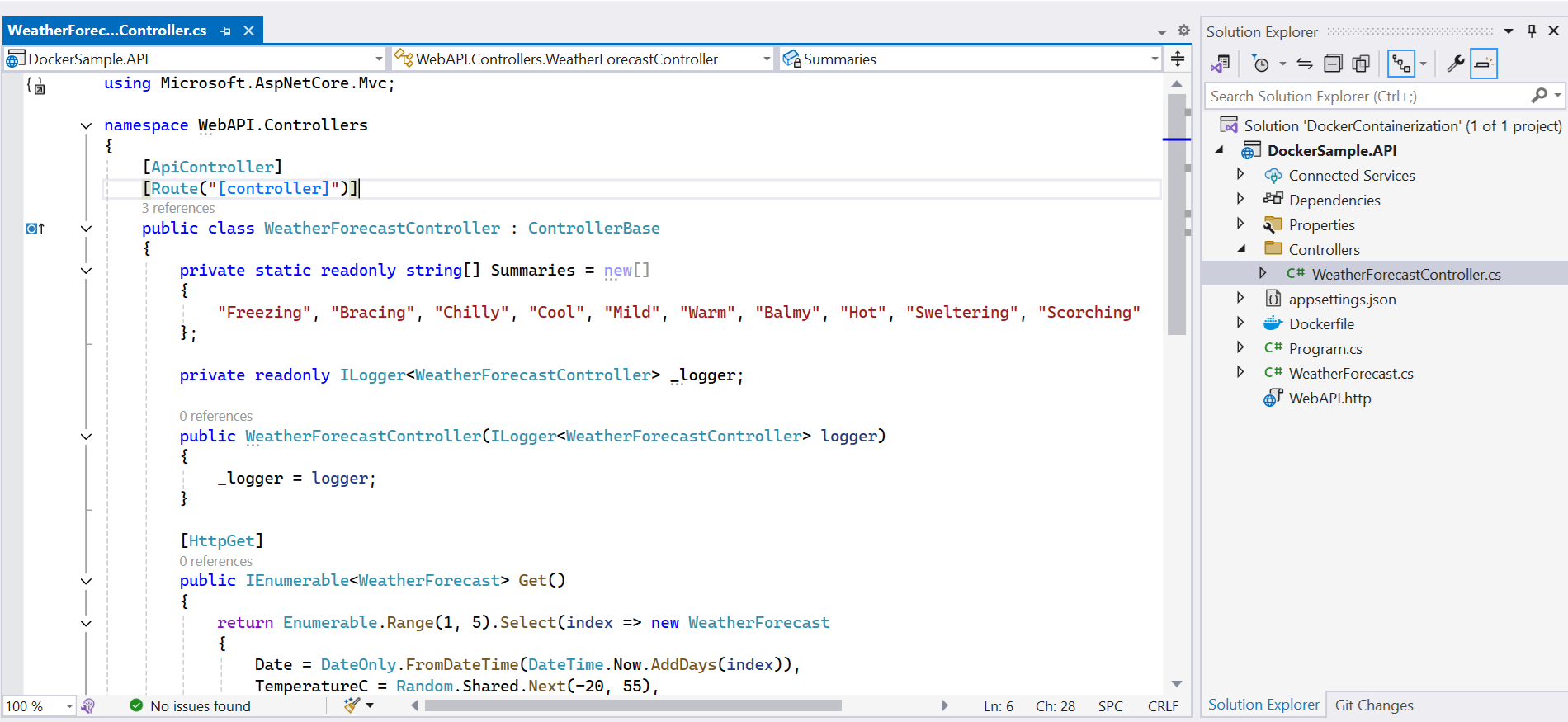Viewport: 1568px width, 722px height.
Task: Click the search magnifier icon in Solution Explorer
Action: point(1538,97)
